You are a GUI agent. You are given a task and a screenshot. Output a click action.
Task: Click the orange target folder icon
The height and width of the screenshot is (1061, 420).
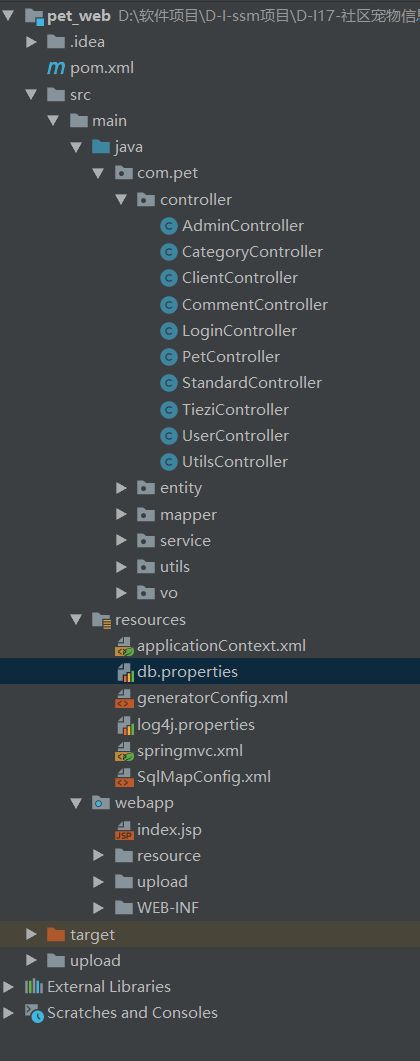pyautogui.click(x=56, y=934)
